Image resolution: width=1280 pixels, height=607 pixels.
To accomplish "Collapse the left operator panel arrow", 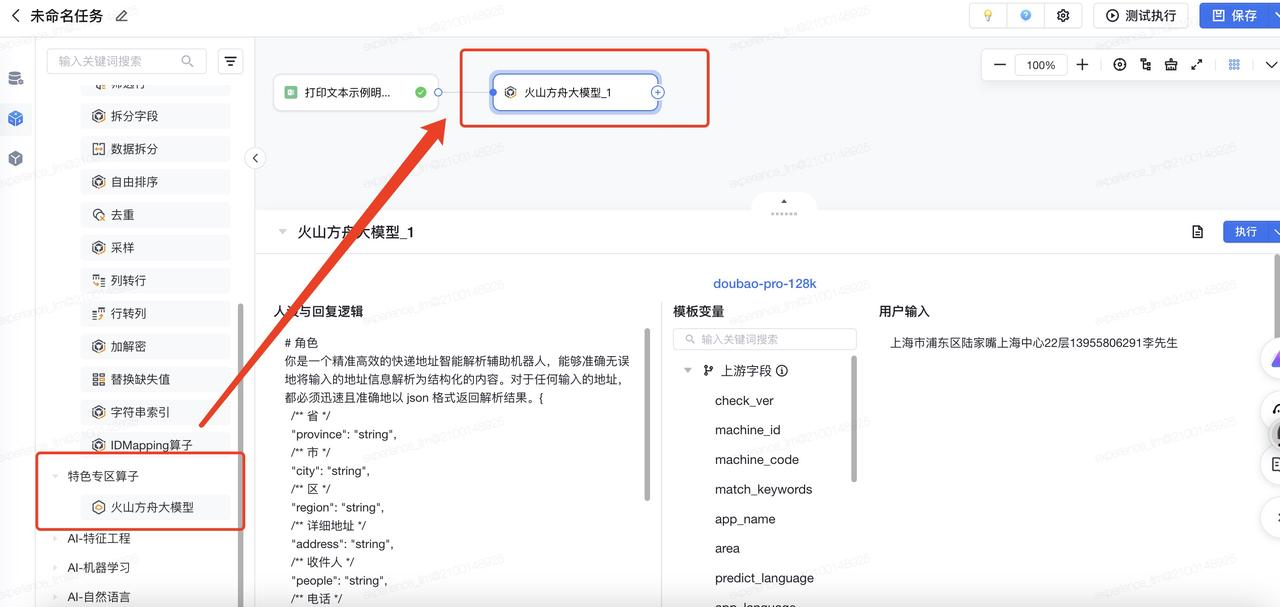I will pos(256,158).
